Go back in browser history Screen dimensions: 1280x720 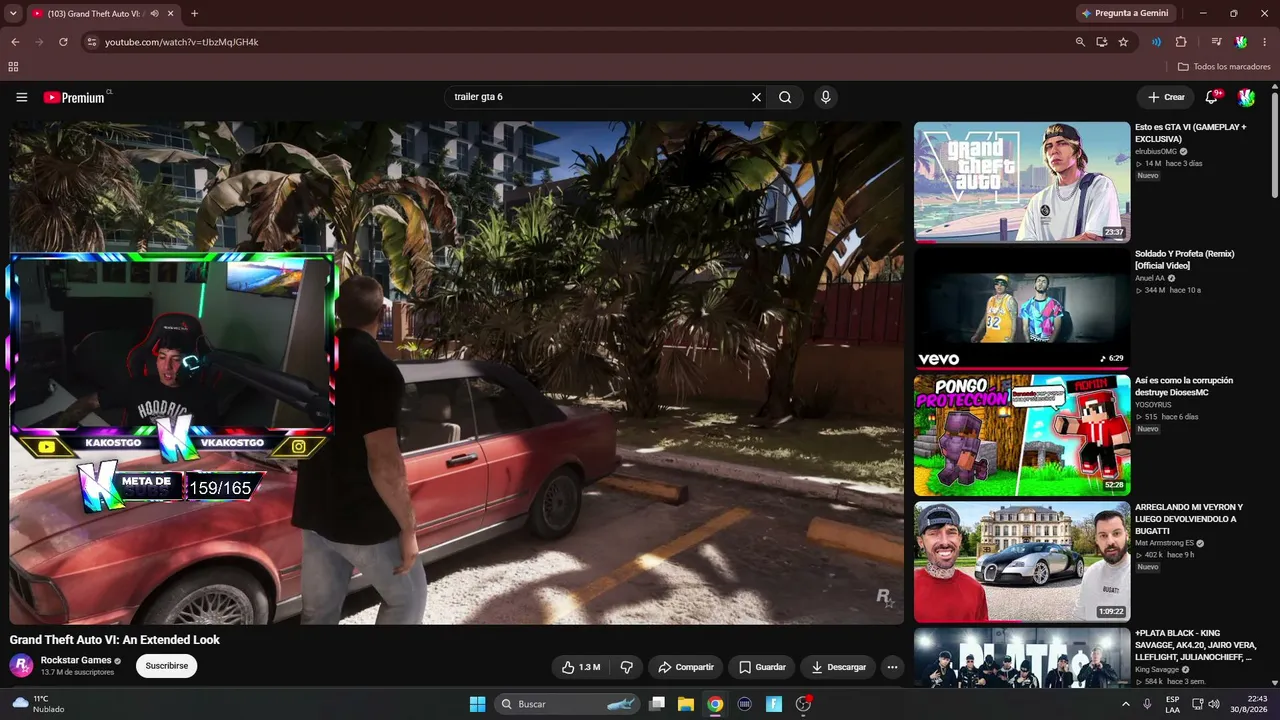pyautogui.click(x=15, y=42)
